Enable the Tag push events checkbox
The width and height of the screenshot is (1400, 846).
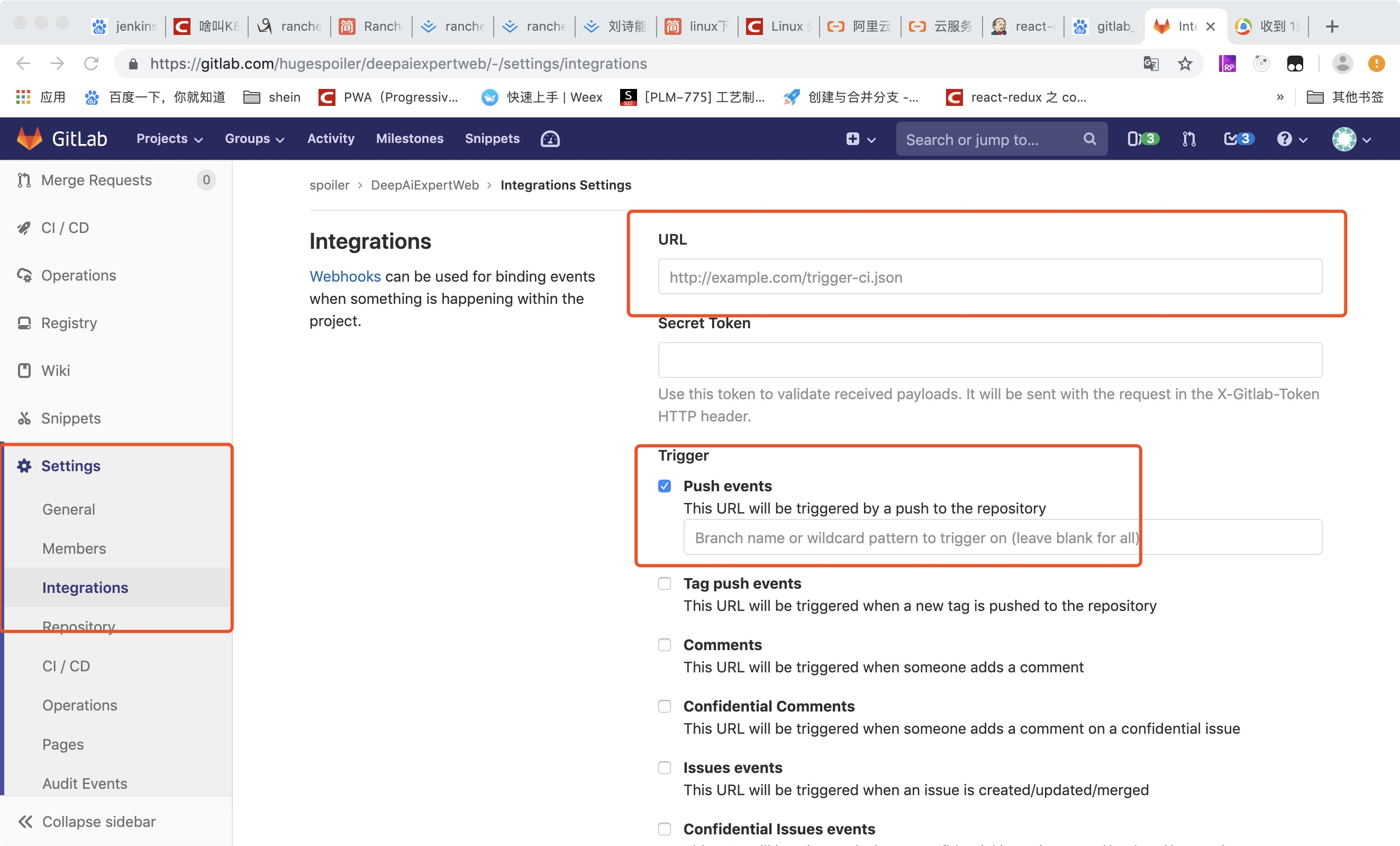pyautogui.click(x=664, y=584)
